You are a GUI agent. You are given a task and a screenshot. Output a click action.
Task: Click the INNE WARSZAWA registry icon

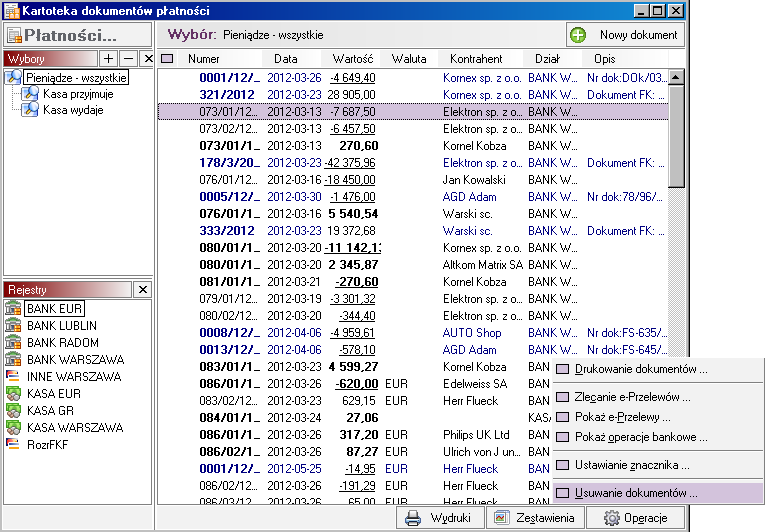click(x=13, y=377)
